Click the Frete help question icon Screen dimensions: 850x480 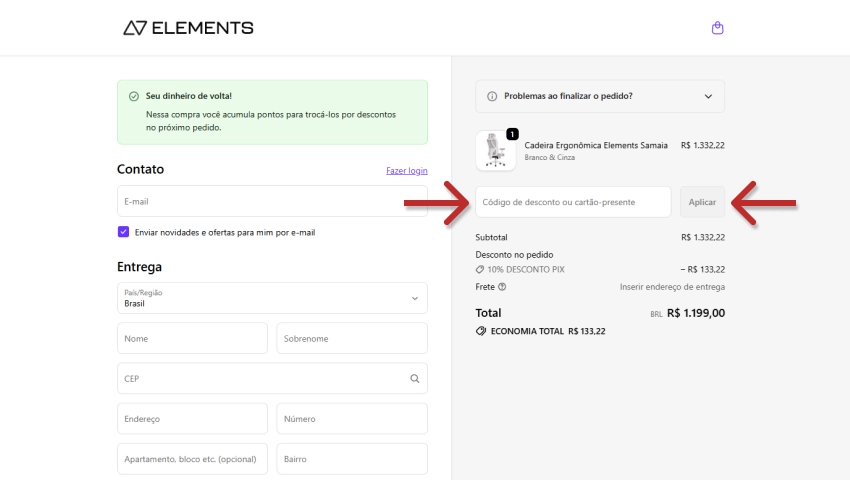(x=502, y=287)
